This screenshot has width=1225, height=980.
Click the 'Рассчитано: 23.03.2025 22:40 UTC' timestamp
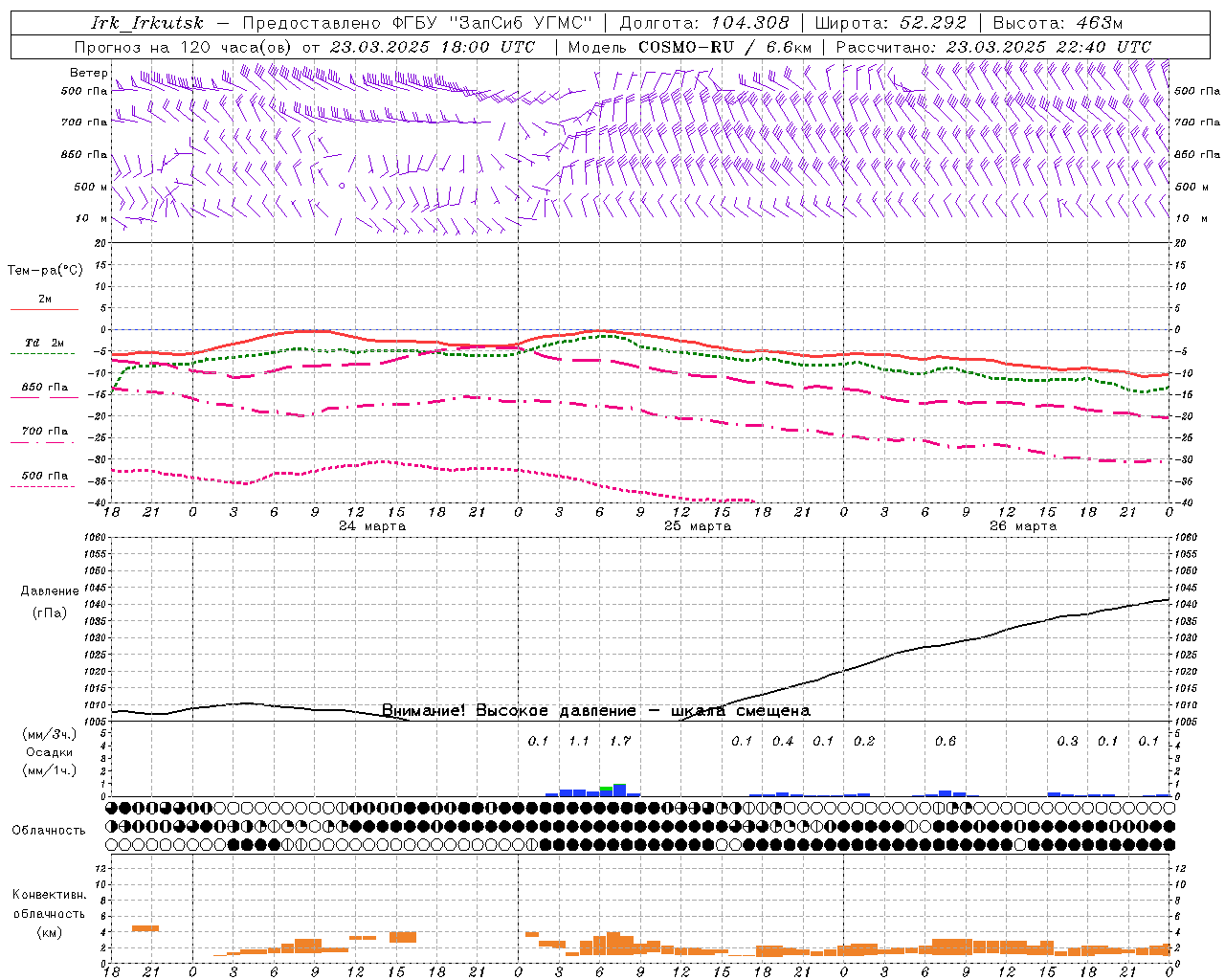click(x=993, y=47)
